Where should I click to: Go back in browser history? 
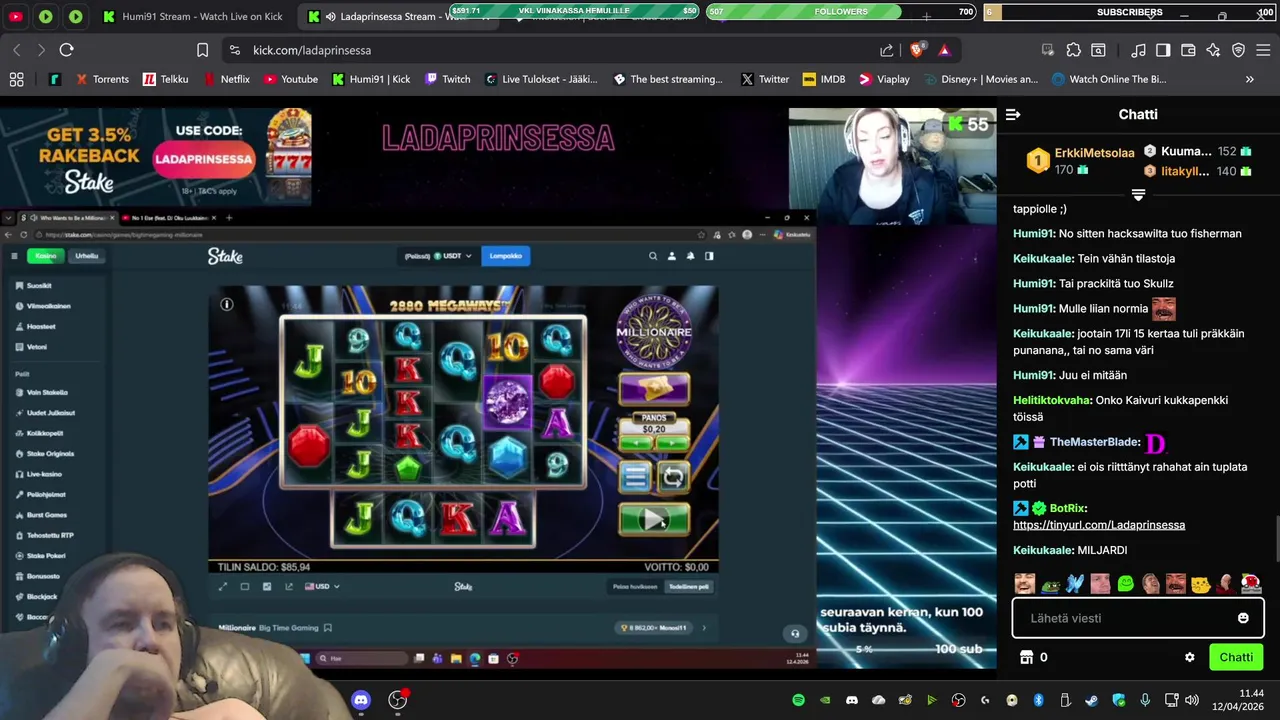[16, 50]
